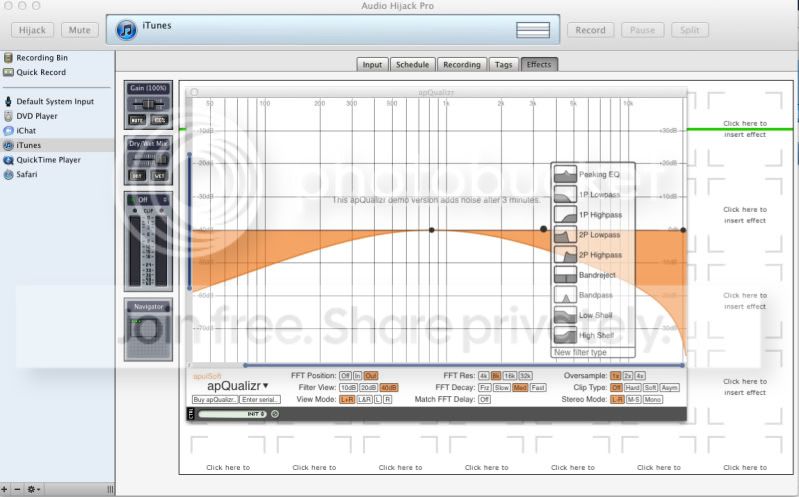Screen dimensions: 799x497
Task: Click the Record button
Action: [591, 30]
